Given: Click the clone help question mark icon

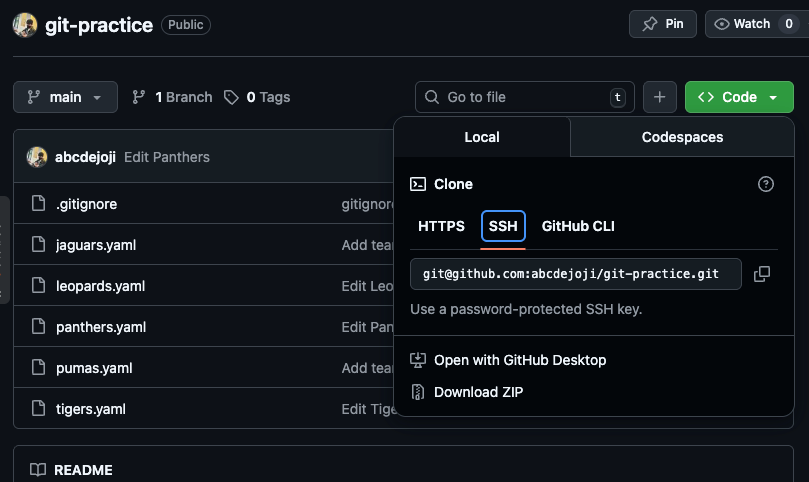Looking at the screenshot, I should click(x=766, y=184).
